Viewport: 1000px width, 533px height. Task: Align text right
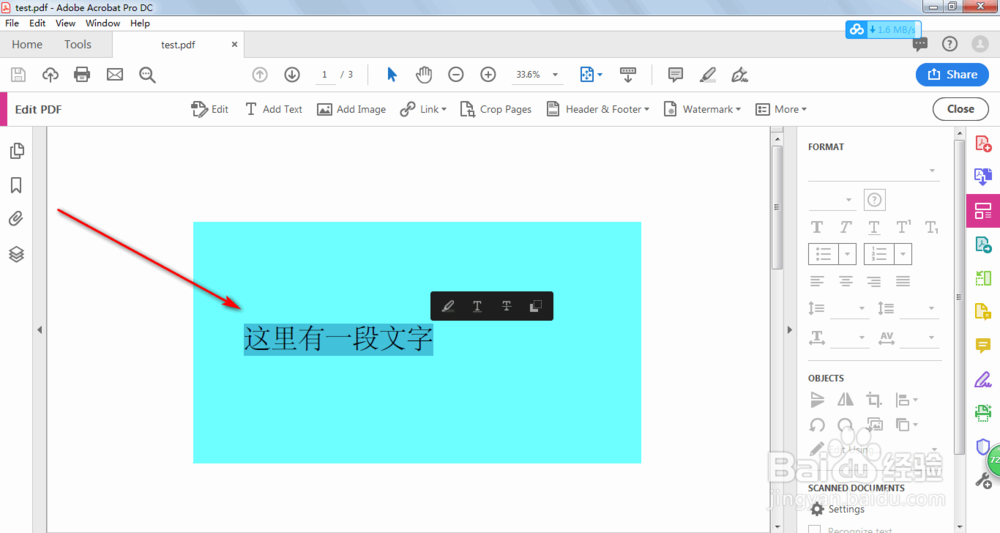tap(874, 281)
